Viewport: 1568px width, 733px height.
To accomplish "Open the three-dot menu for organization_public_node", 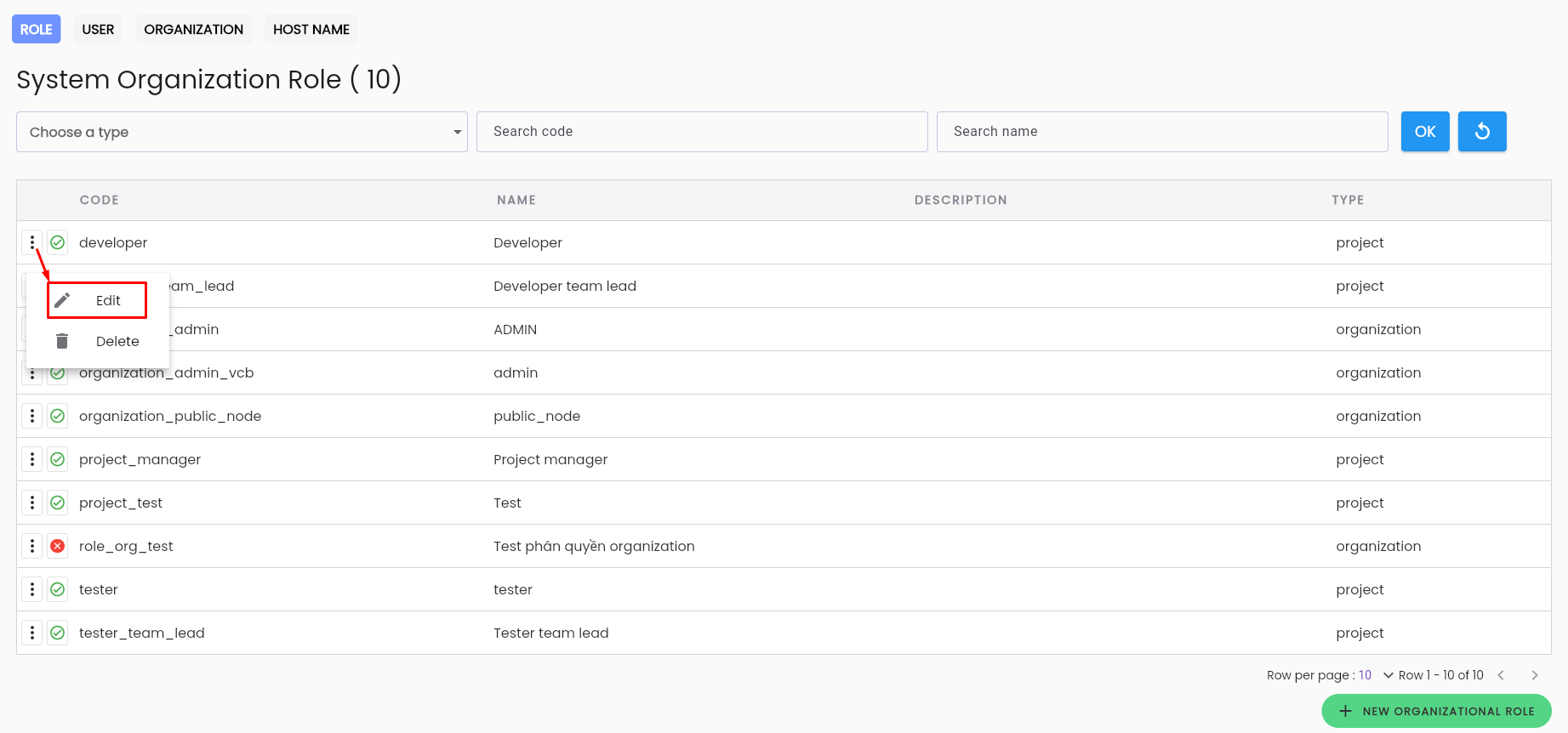I will [x=32, y=416].
